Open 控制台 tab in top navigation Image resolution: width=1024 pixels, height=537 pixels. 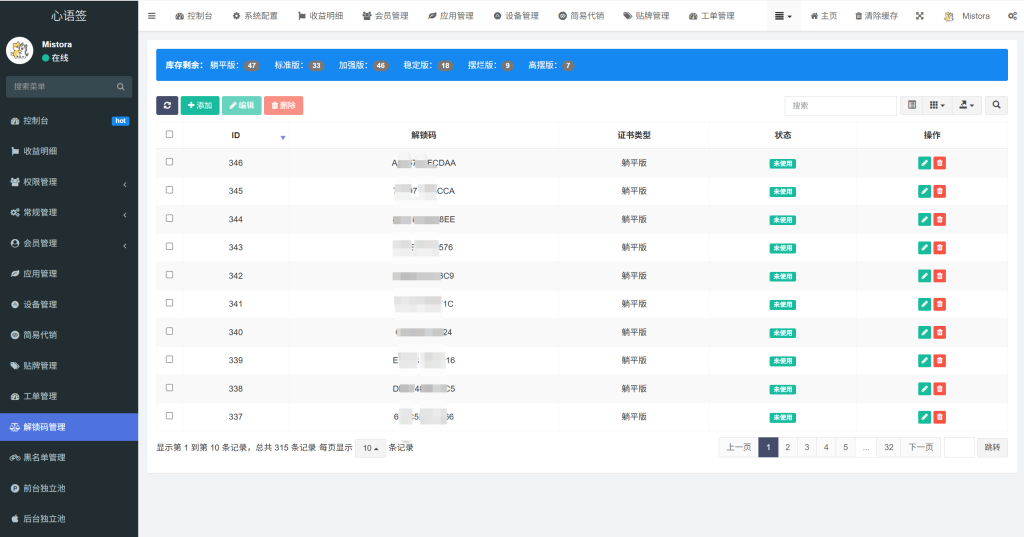coord(193,16)
